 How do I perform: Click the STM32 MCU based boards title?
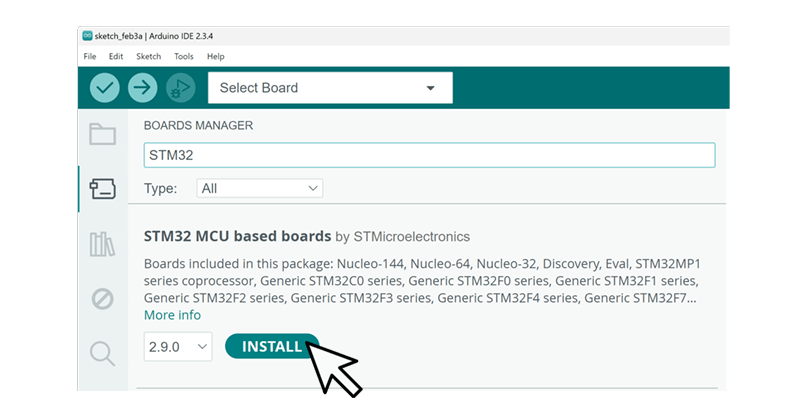pyautogui.click(x=238, y=236)
